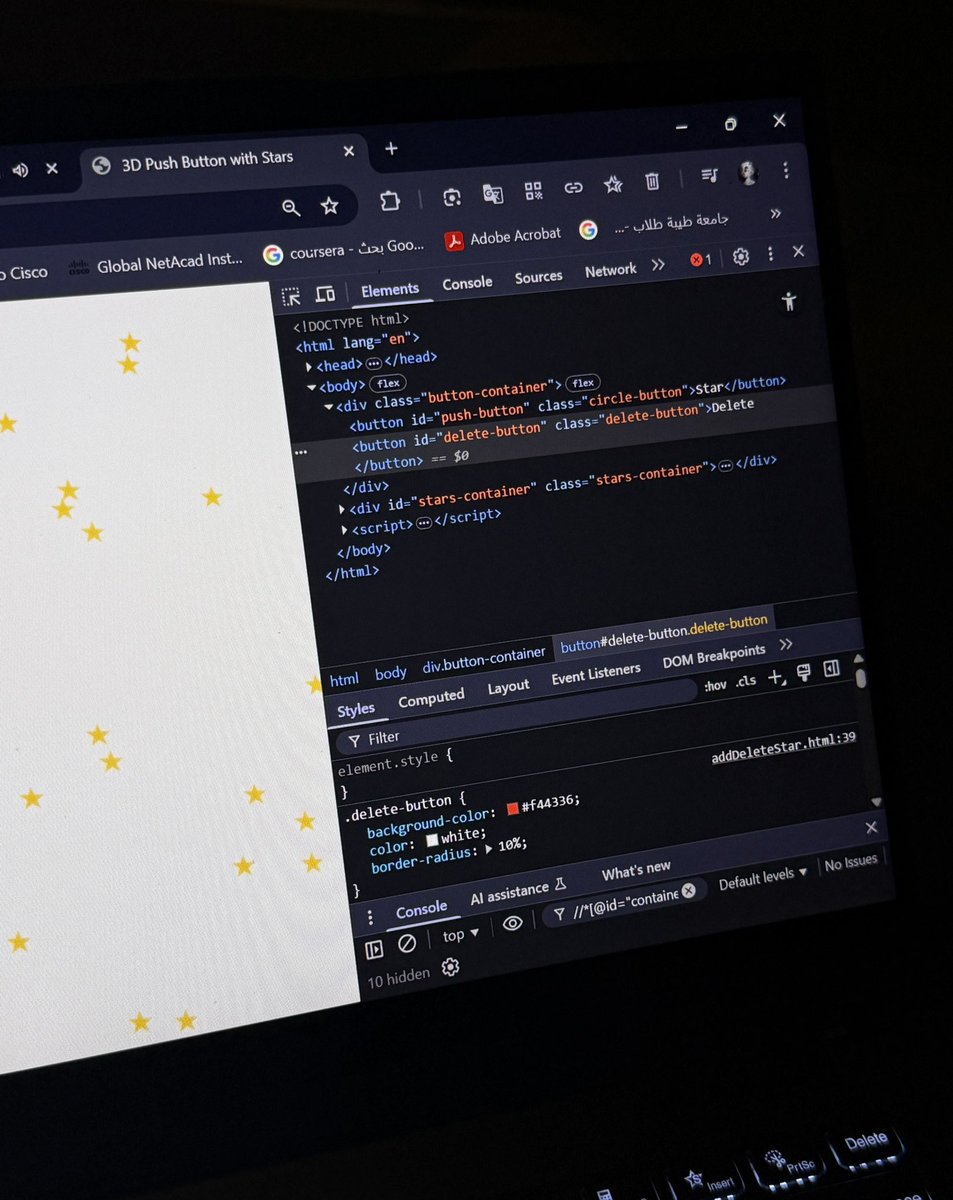Open Chrome's three-dot main menu
This screenshot has height=1200, width=953.
point(786,170)
